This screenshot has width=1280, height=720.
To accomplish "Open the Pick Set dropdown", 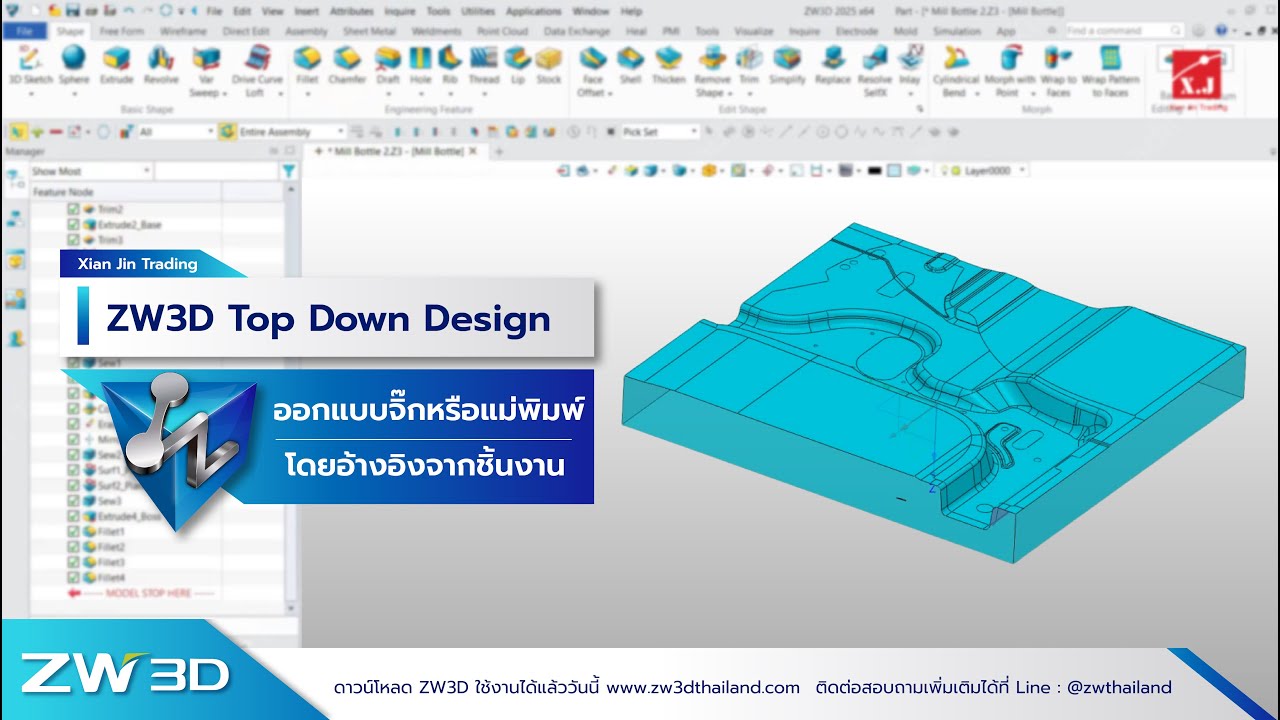I will [660, 131].
